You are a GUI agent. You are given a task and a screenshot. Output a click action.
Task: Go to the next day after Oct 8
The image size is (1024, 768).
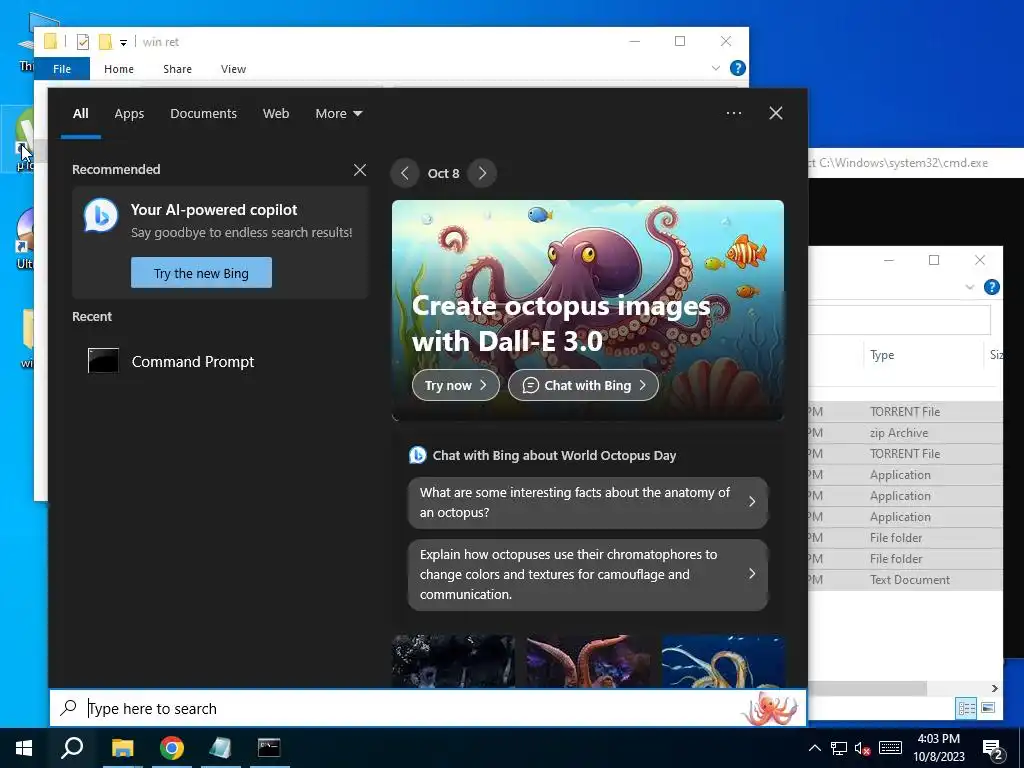pyautogui.click(x=482, y=173)
